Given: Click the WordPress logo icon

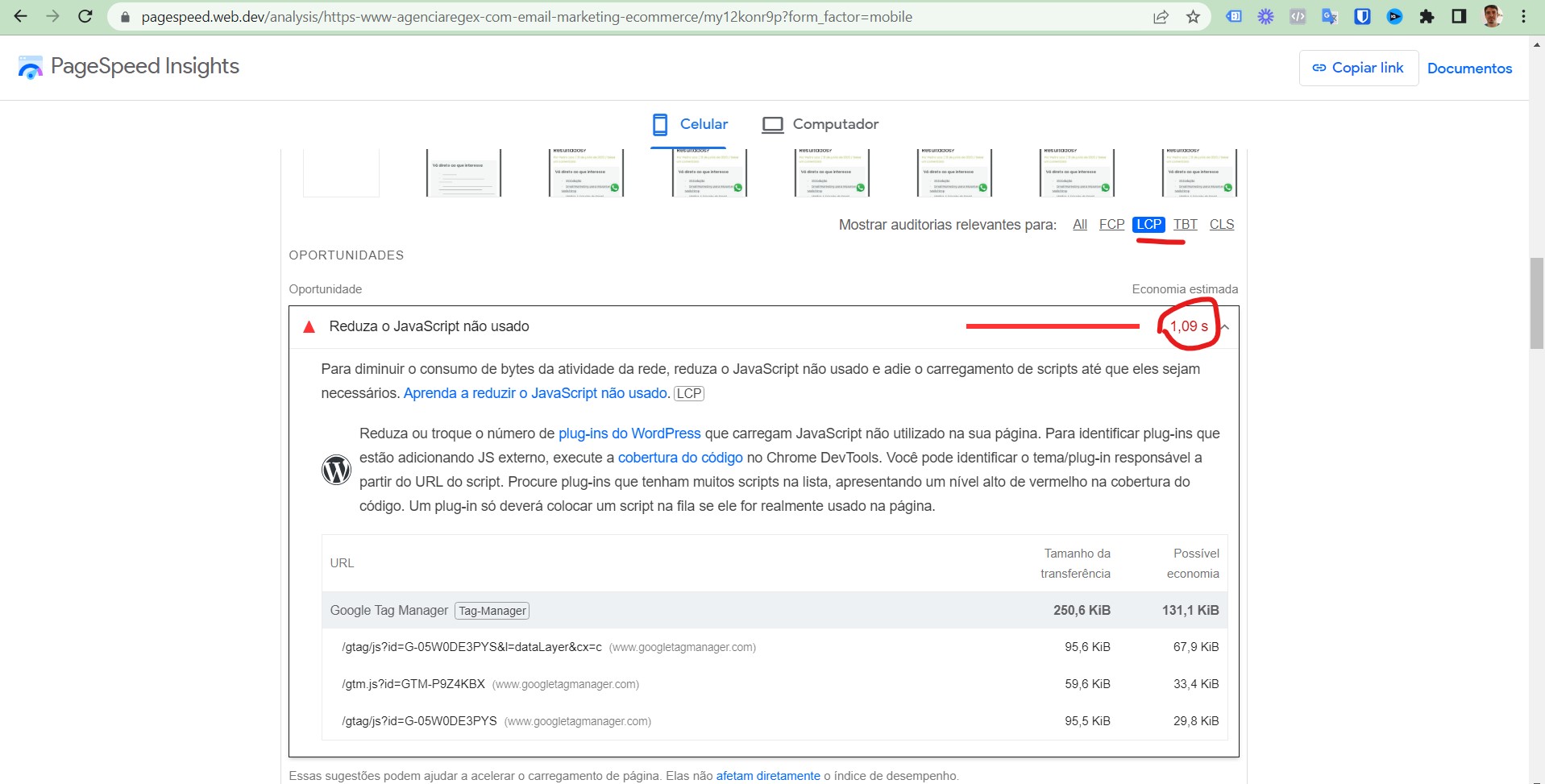Looking at the screenshot, I should (336, 470).
